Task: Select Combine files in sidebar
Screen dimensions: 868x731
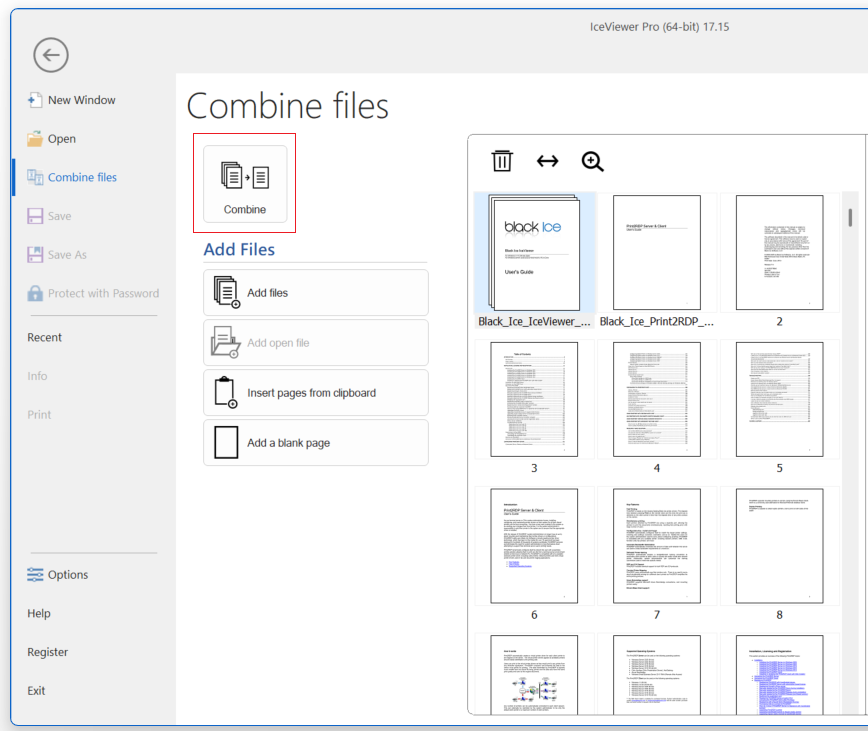Action: pyautogui.click(x=72, y=177)
